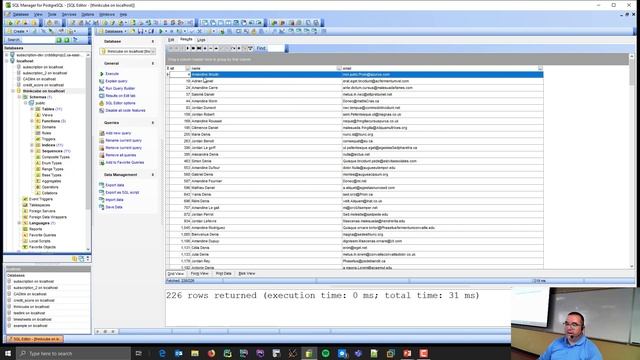The width and height of the screenshot is (640, 360).
Task: Collapse the Queries panel section
Action: coord(153,123)
